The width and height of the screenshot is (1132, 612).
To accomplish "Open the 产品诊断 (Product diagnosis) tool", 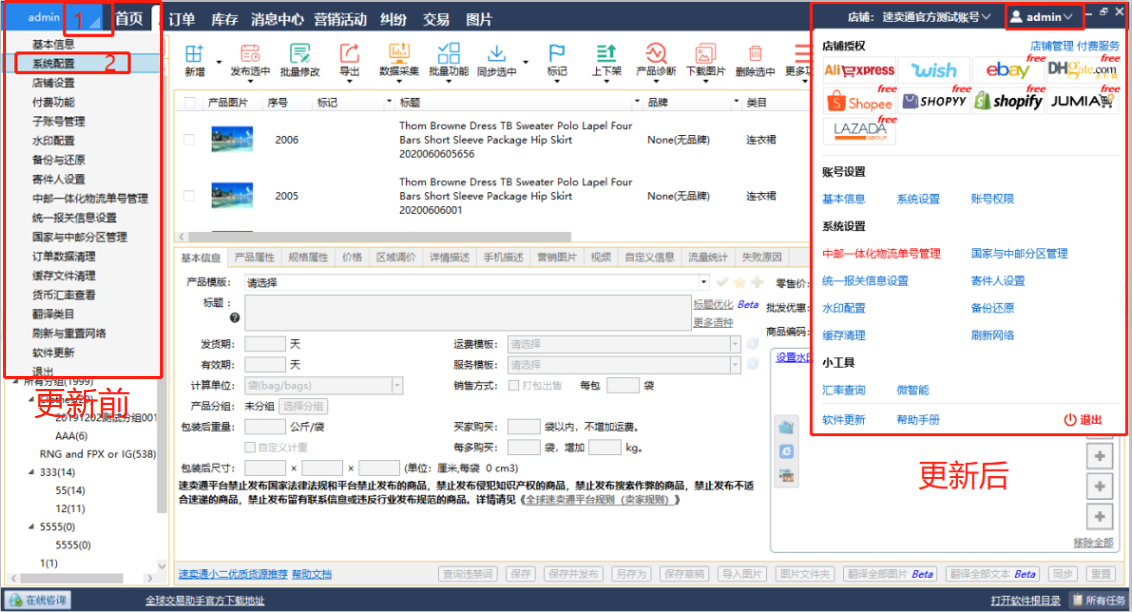I will (x=656, y=53).
